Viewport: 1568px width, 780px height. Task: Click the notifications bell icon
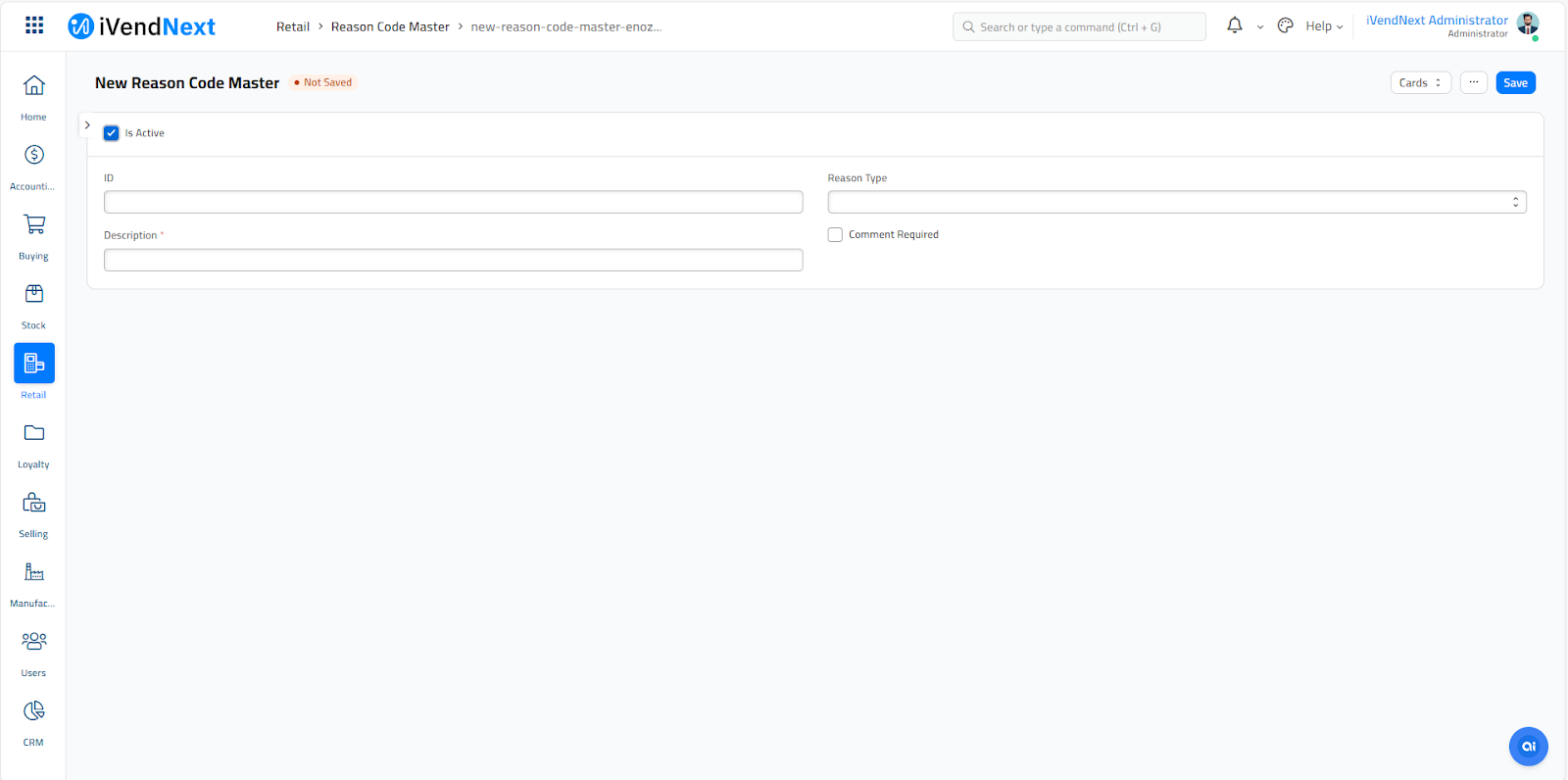point(1235,26)
